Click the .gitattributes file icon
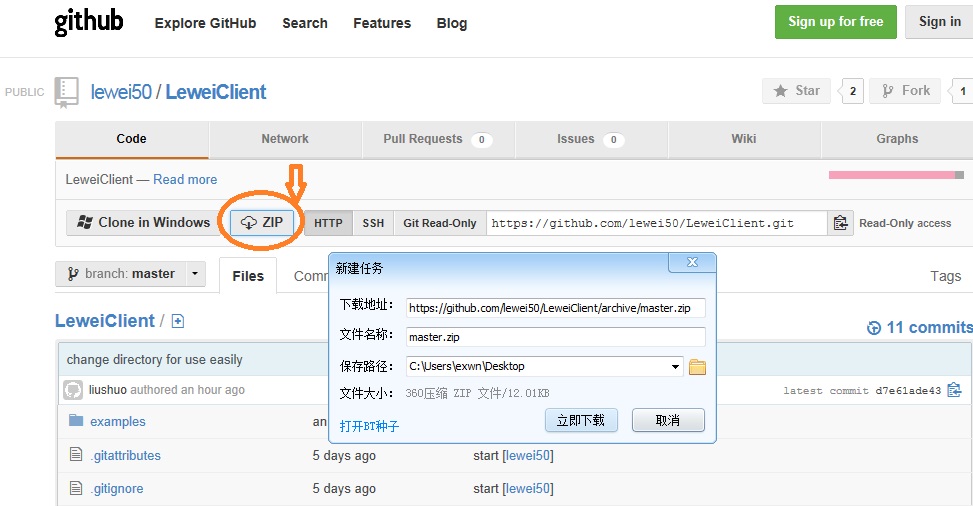 click(x=76, y=454)
